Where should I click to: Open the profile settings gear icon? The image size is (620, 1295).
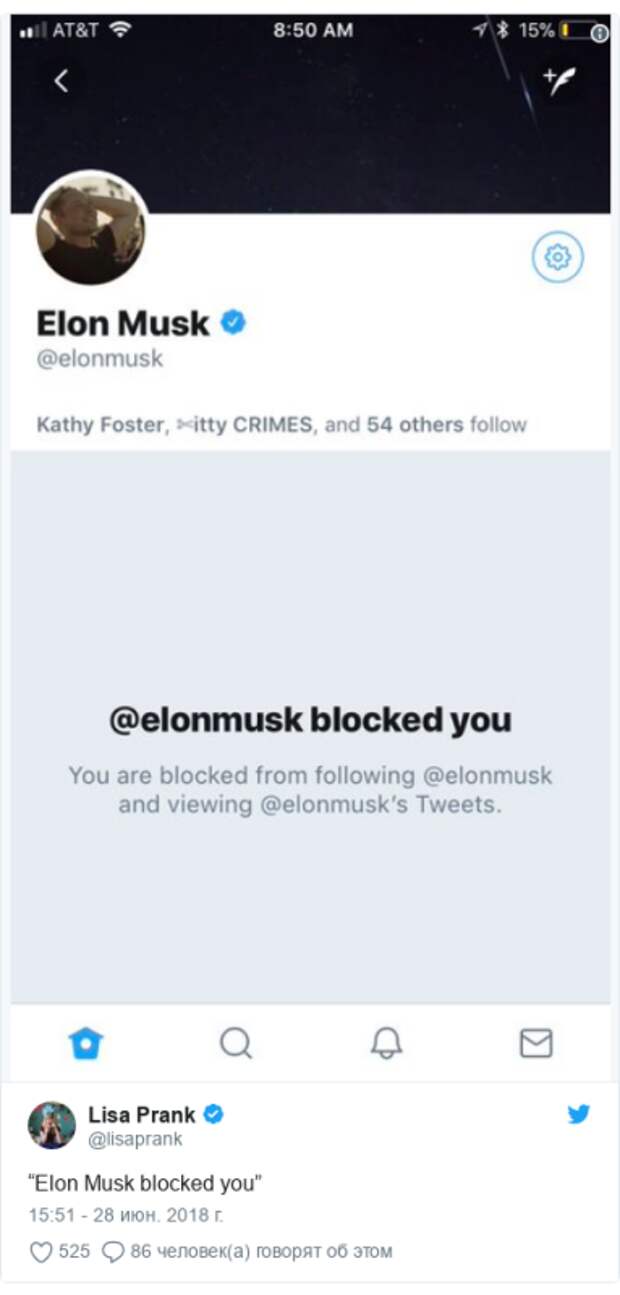557,259
